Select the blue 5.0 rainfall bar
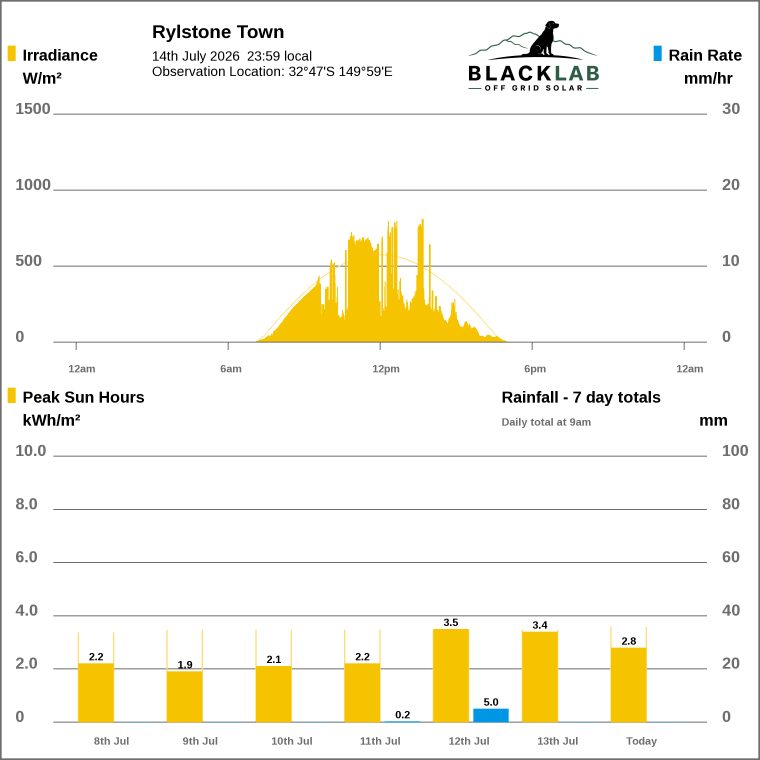Screen dimensions: 760x760 tap(491, 715)
